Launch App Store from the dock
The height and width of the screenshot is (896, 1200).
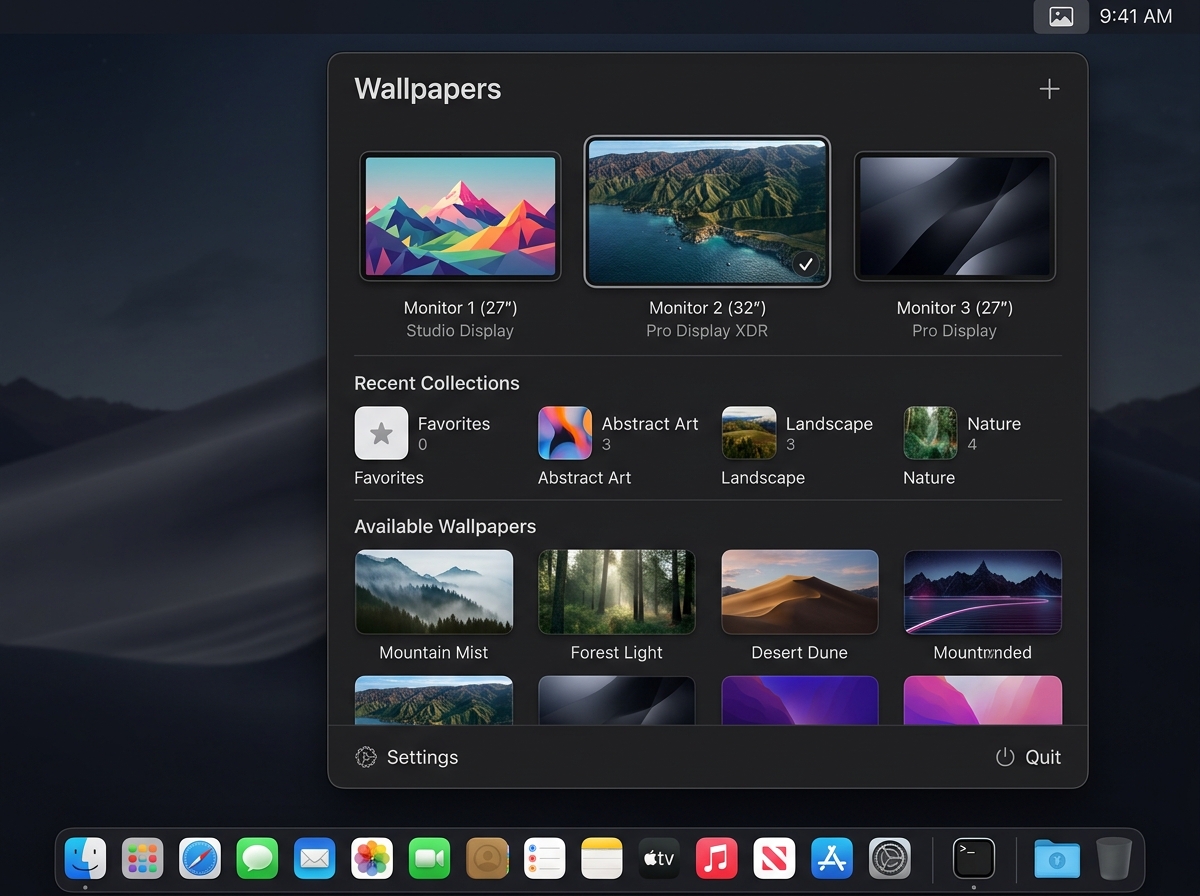(x=832, y=858)
